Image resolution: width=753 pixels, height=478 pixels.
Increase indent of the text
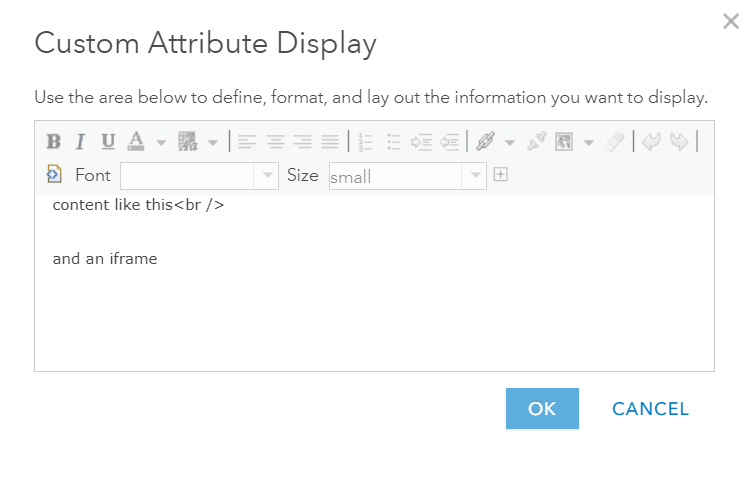pos(421,142)
